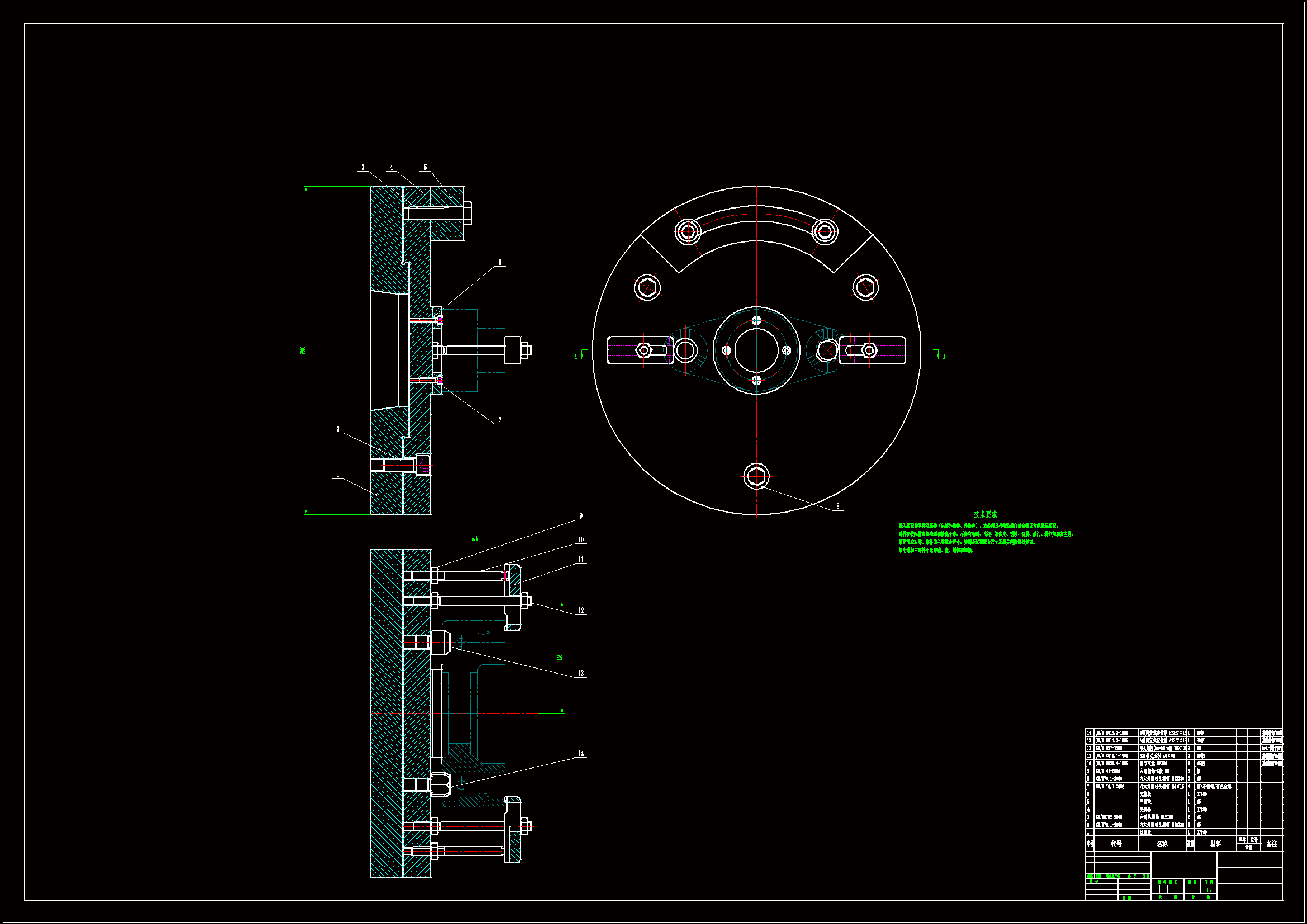Click the A-A section view label

[x=475, y=538]
